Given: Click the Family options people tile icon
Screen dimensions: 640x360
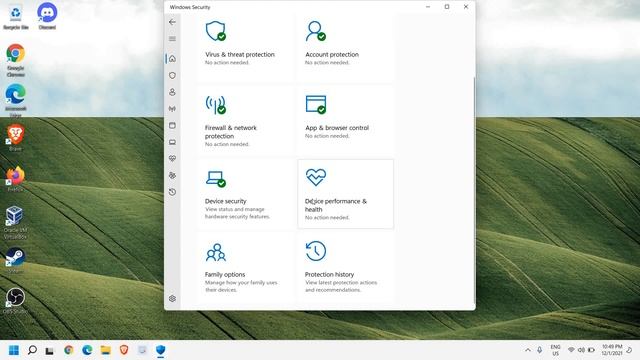Looking at the screenshot, I should [x=216, y=252].
